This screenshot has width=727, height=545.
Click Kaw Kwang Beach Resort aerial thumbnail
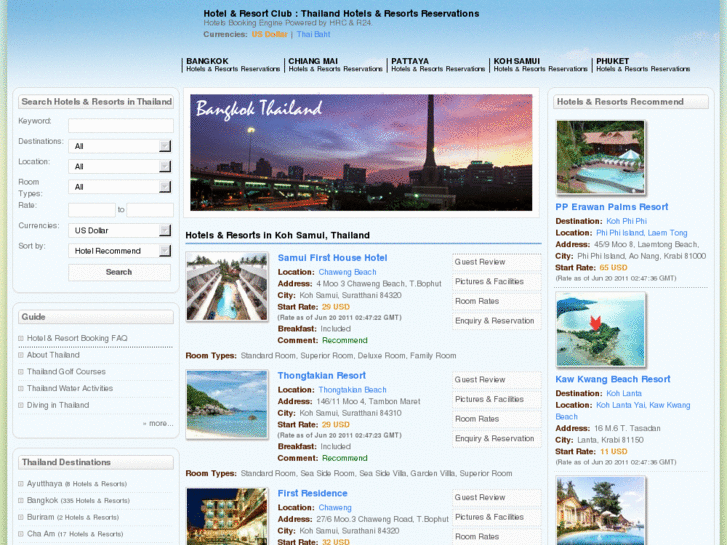[600, 329]
